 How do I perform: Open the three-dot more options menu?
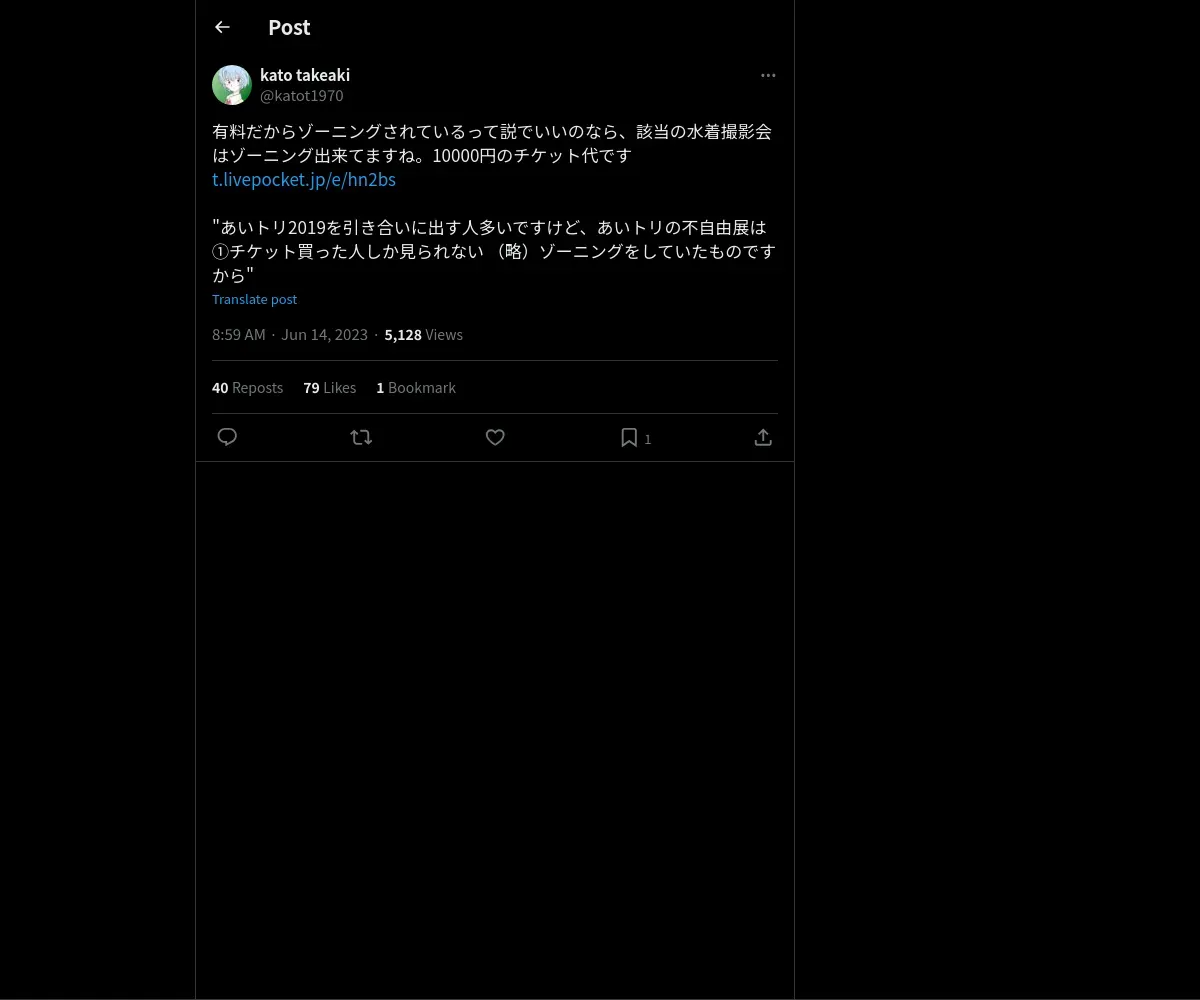pyautogui.click(x=768, y=75)
